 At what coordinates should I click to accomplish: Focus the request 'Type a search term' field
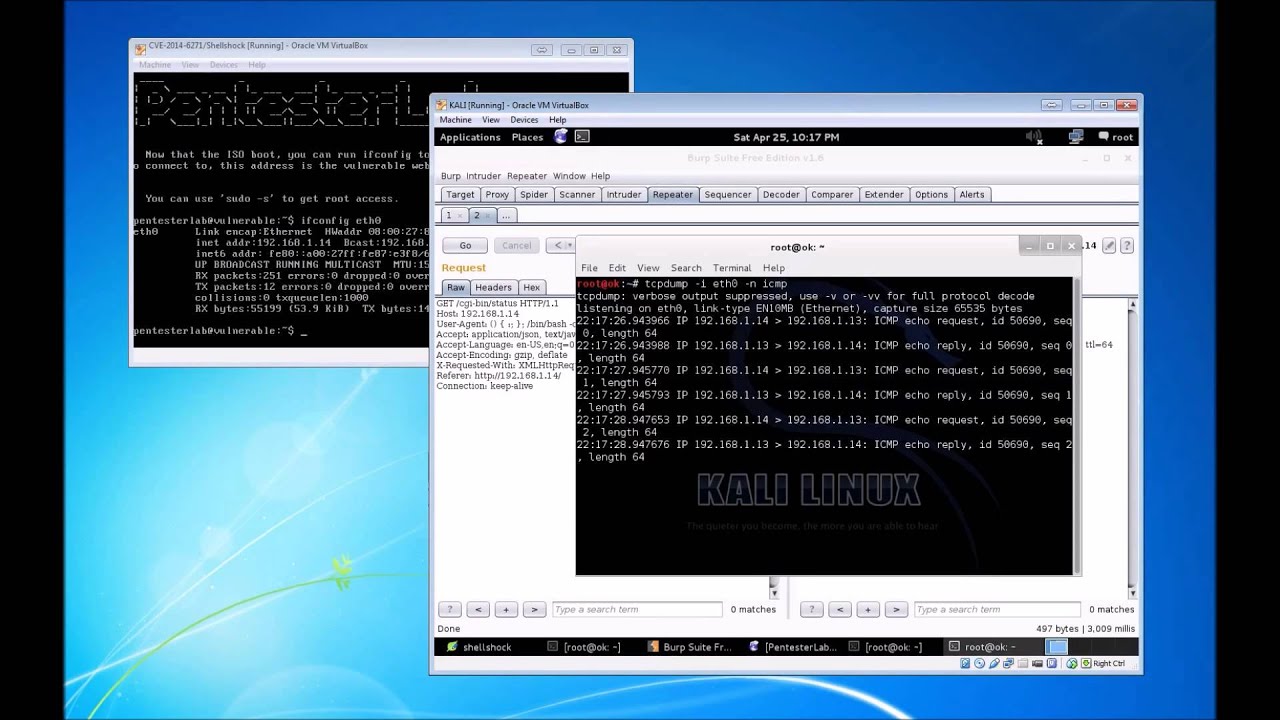(636, 609)
